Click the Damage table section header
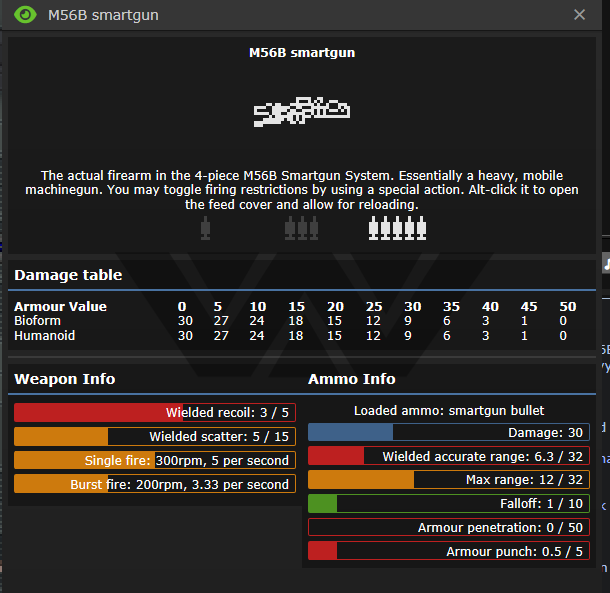Screen dimensions: 610x593 point(68,275)
